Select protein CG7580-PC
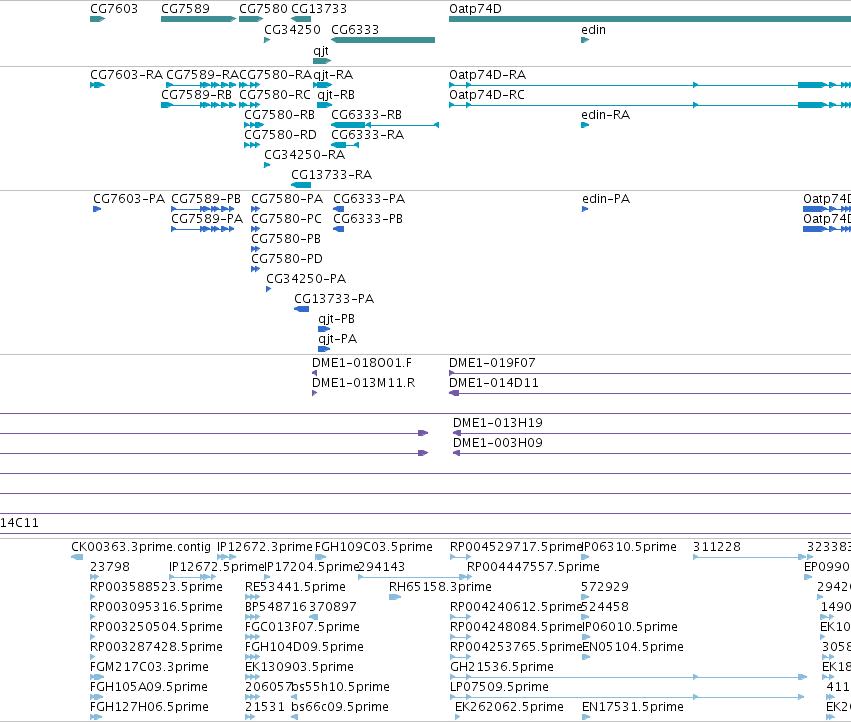Screen dimensions: 851x722 point(255,229)
